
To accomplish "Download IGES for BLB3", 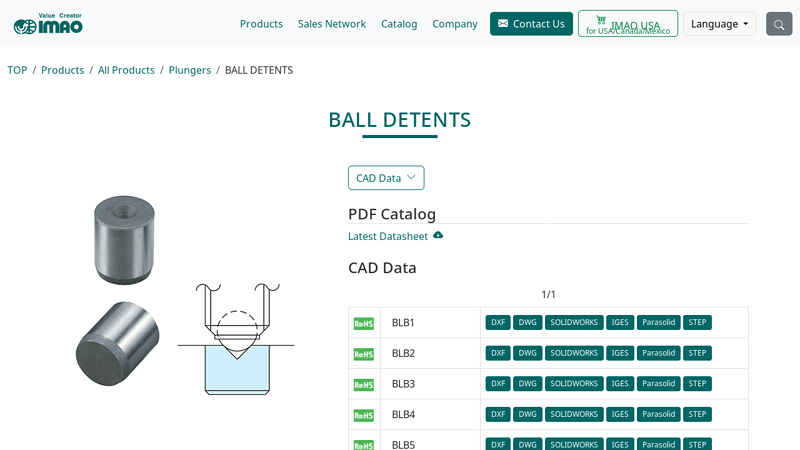I will point(620,384).
